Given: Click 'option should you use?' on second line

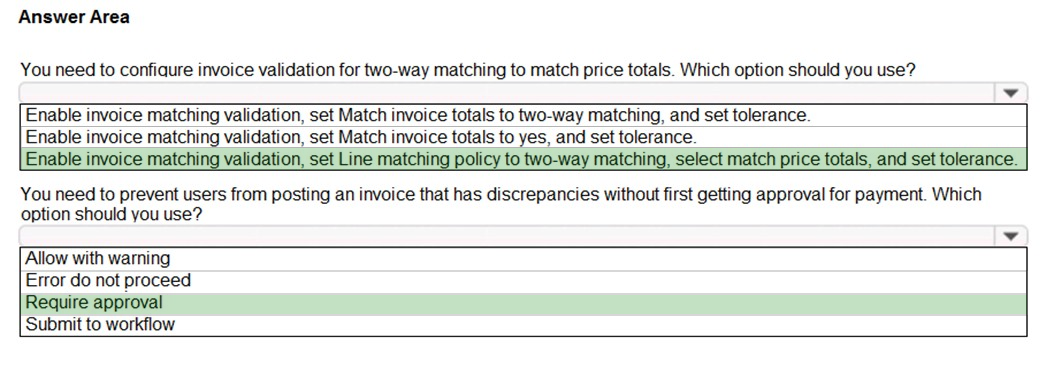Looking at the screenshot, I should [x=112, y=214].
